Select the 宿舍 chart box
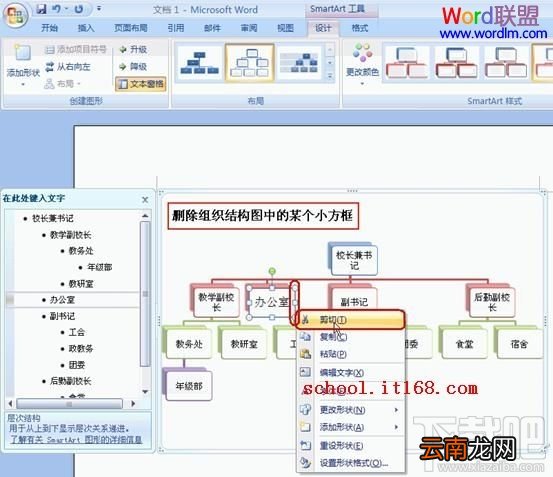Viewport: 553px width, 477px height. pos(519,344)
